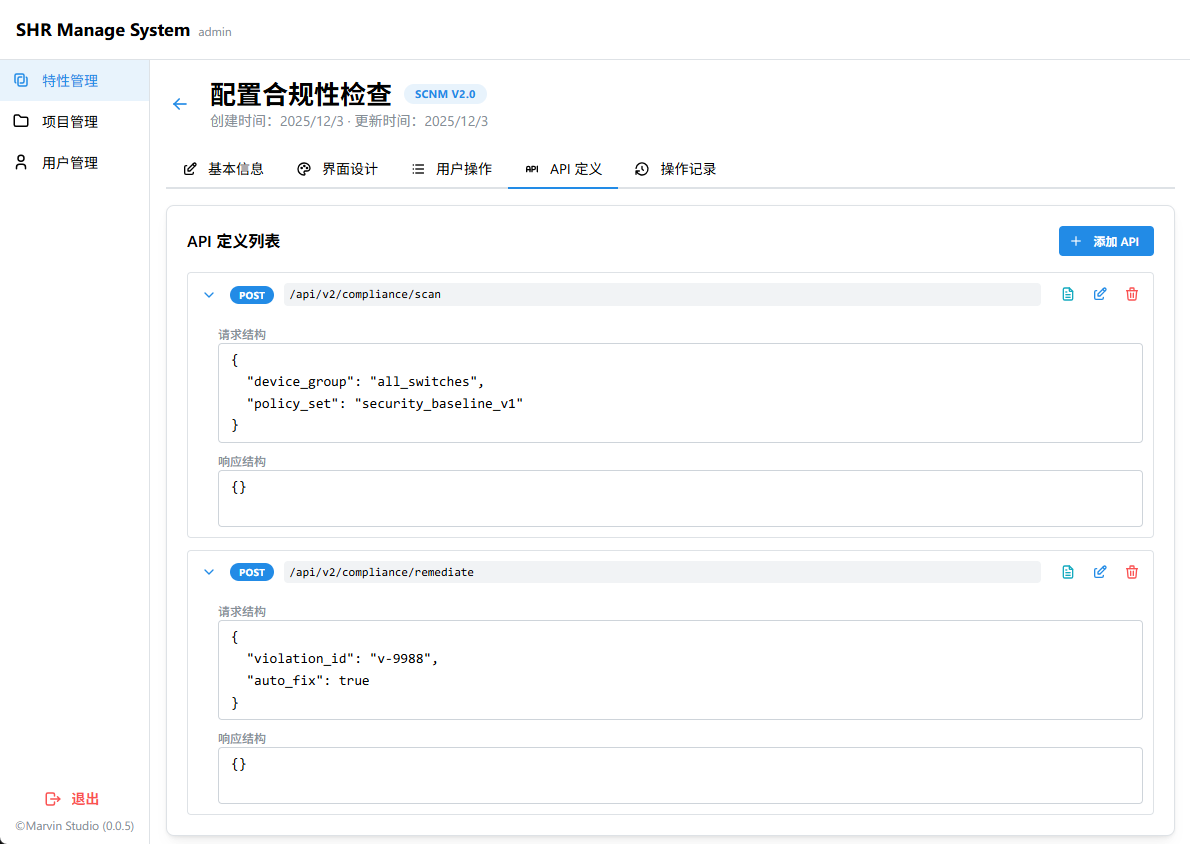
Task: Go to the 用户操作 tab
Action: click(452, 169)
